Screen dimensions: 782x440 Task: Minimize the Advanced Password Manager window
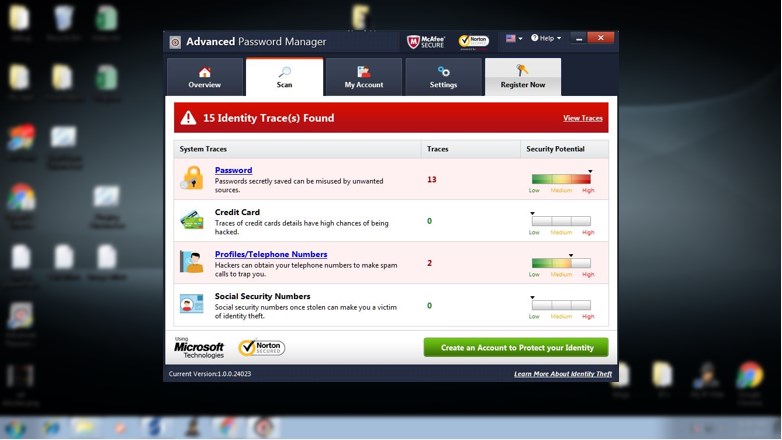click(x=579, y=38)
